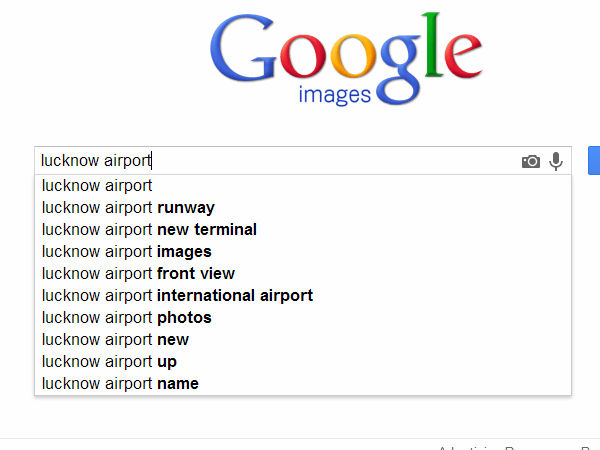Select the 'lucknow airport photos' suggestion
Screen dimensions: 600x450
pos(127,318)
